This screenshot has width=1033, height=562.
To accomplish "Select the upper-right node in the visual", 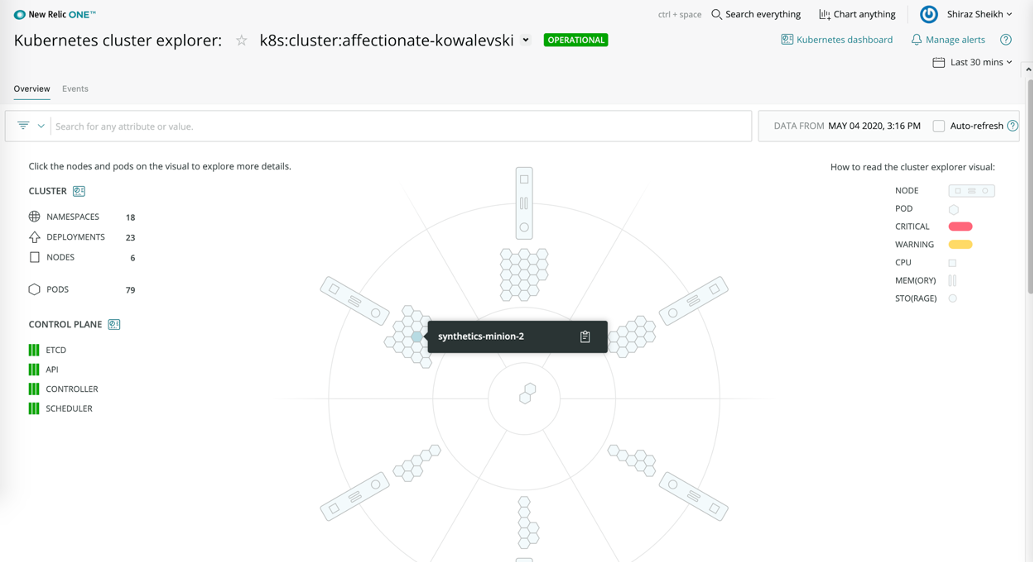I will click(x=694, y=301).
